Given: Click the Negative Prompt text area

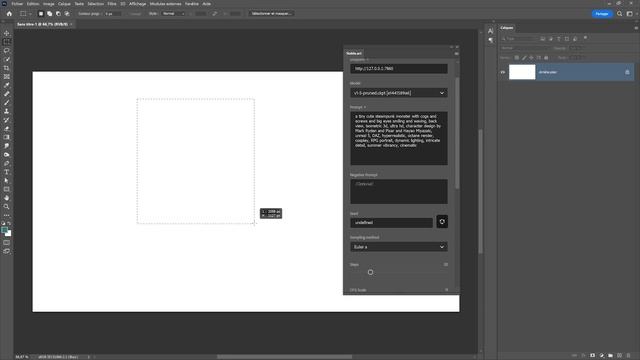Looking at the screenshot, I should tap(399, 191).
